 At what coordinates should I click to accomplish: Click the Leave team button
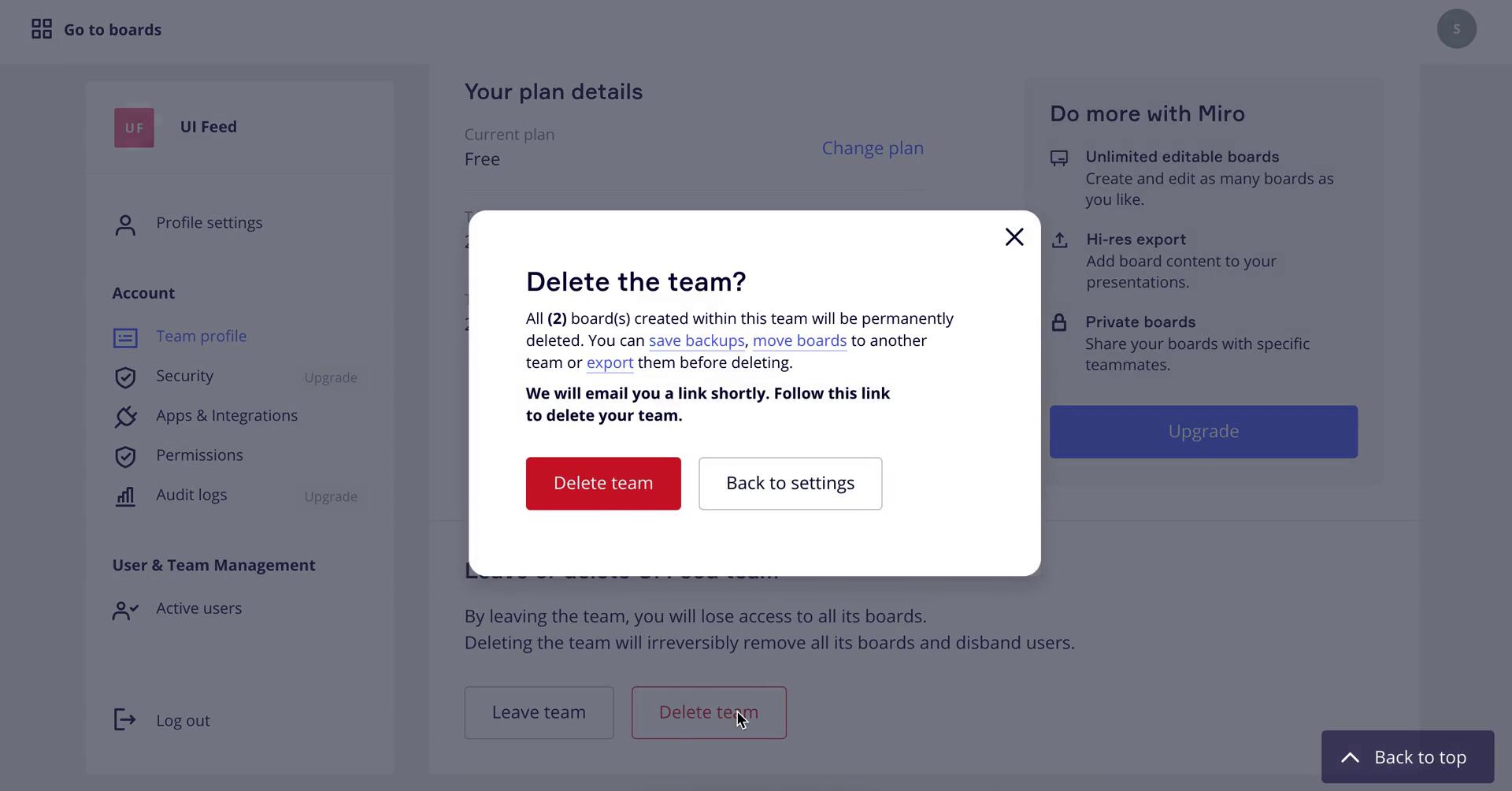coord(539,713)
